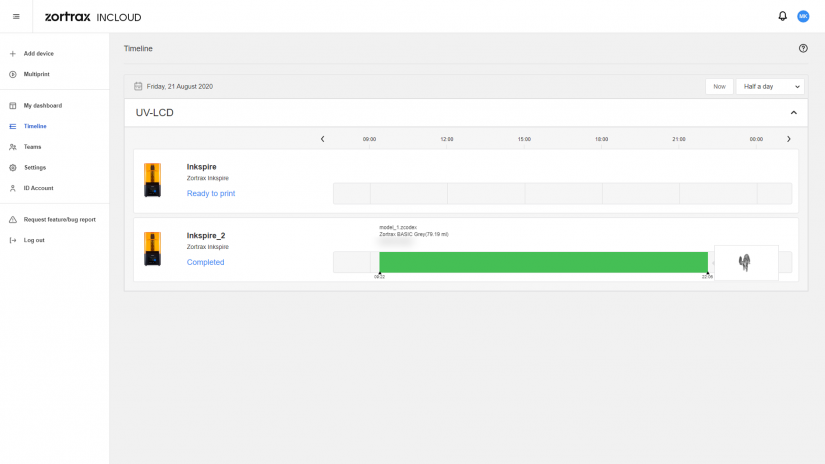
Task: Click the 00:00 time marker
Action: (x=756, y=139)
